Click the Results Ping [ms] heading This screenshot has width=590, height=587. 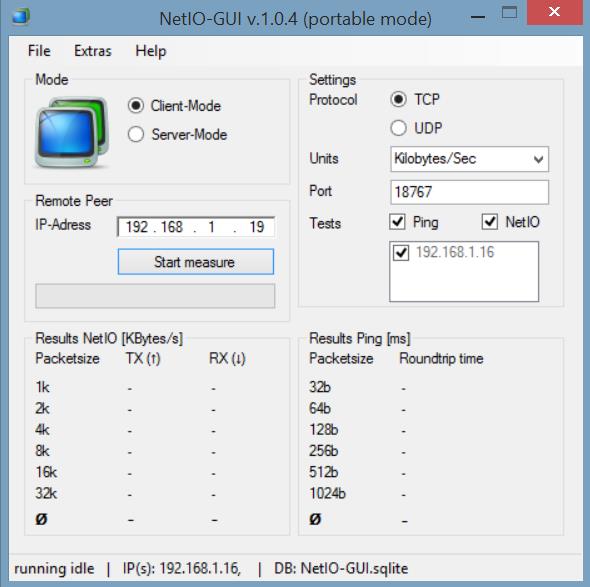tap(360, 339)
